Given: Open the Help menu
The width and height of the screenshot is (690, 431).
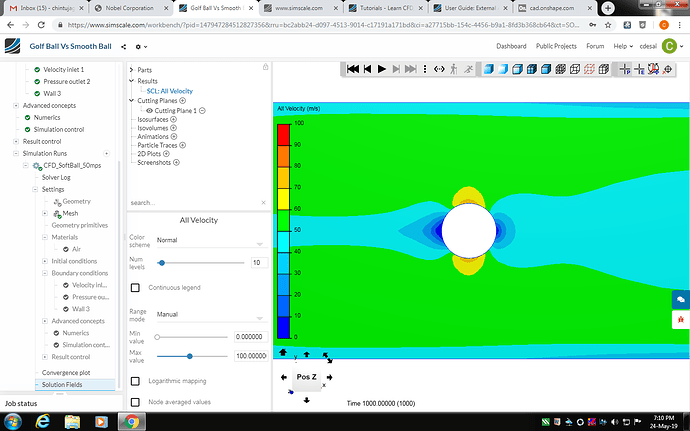Looking at the screenshot, I should point(624,46).
